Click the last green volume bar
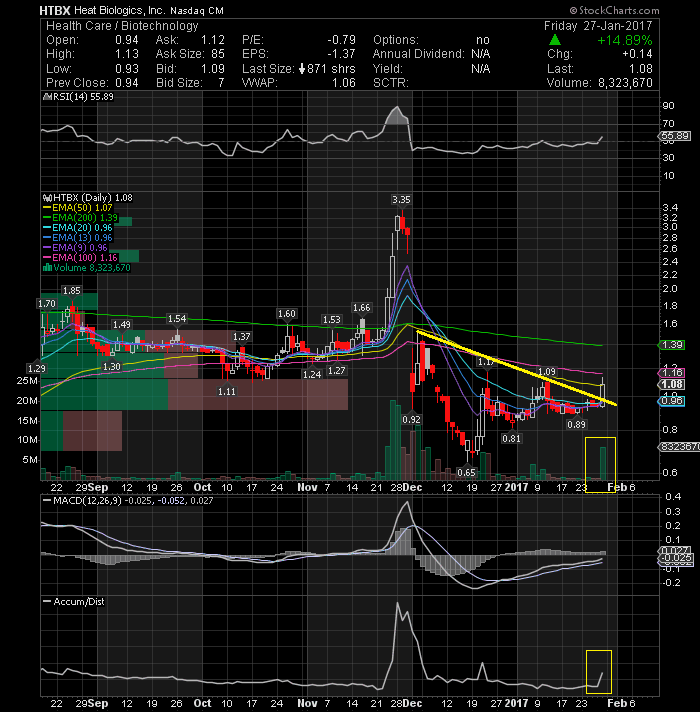This screenshot has width=700, height=712. point(603,463)
